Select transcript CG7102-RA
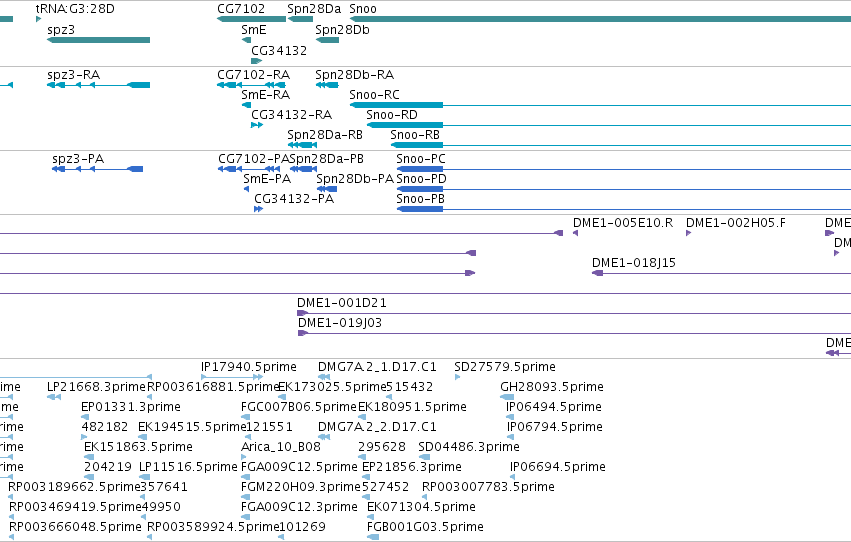 (x=251, y=85)
